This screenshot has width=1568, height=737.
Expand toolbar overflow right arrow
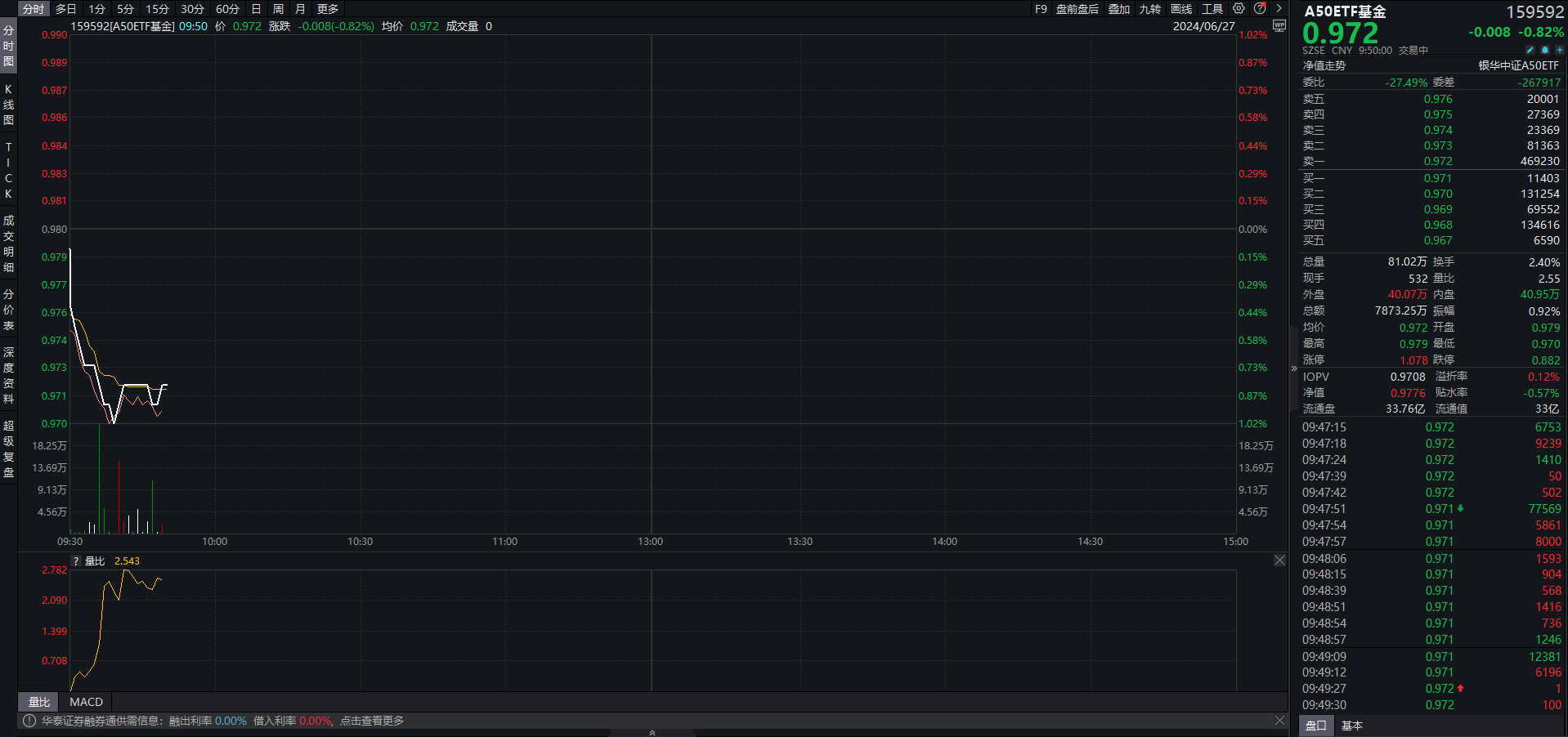point(1279,9)
